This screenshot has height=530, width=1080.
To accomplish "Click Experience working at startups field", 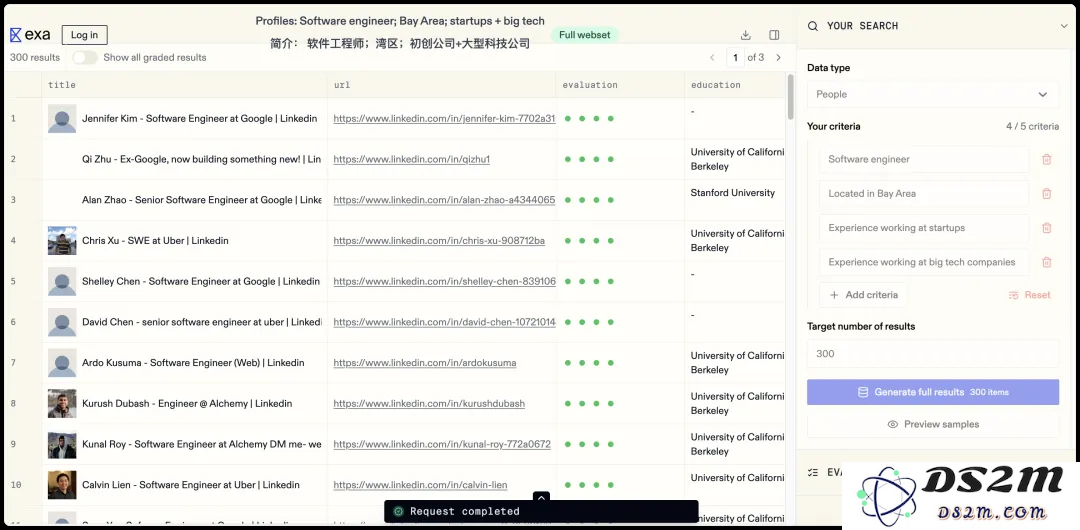I will click(x=924, y=228).
